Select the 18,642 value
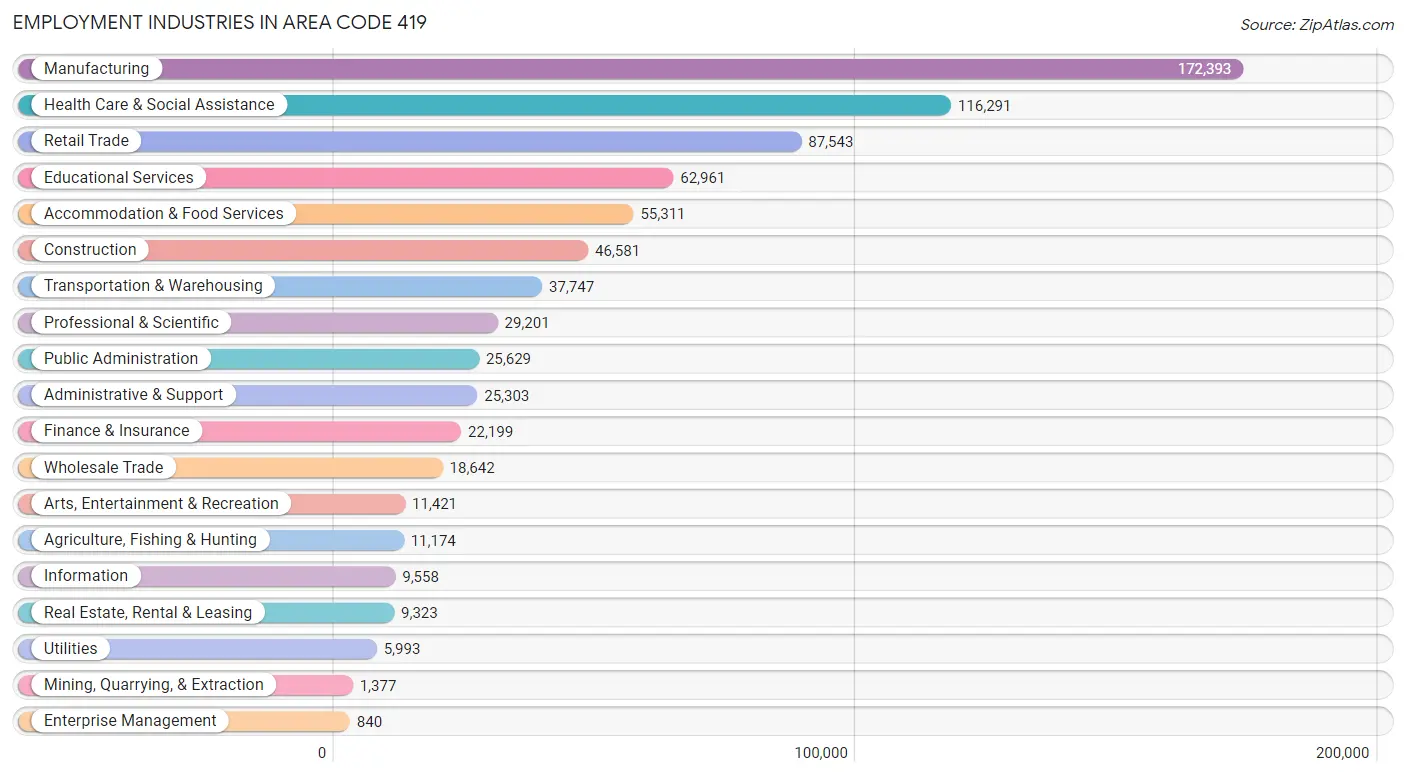Screen dimensions: 1406x776 coord(472,468)
